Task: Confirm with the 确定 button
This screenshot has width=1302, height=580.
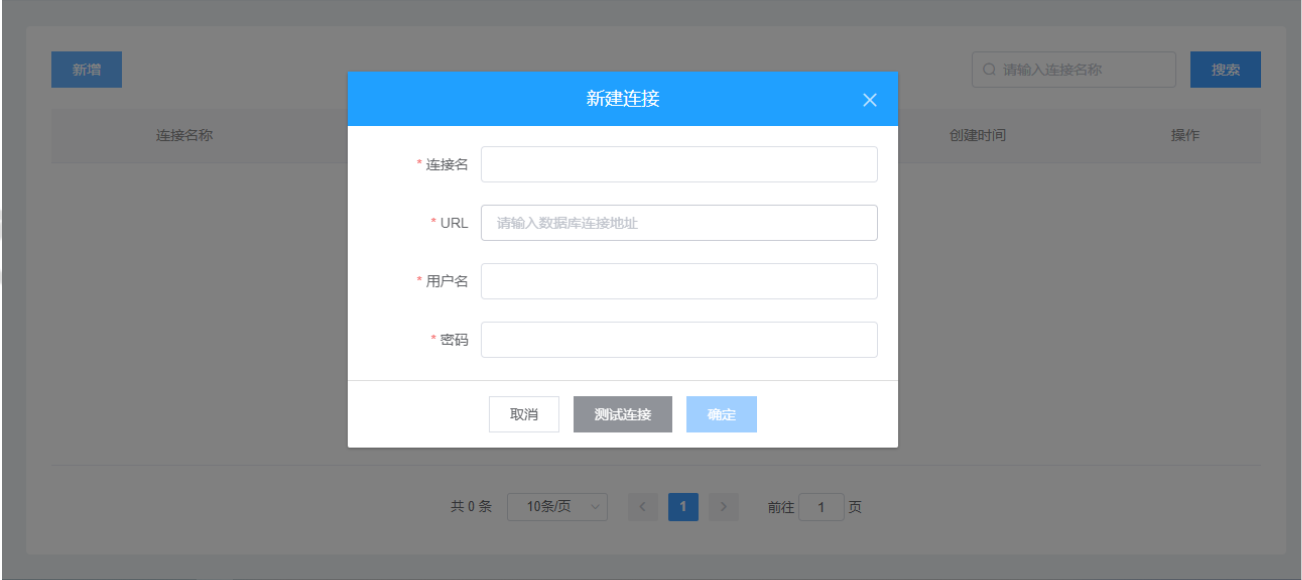Action: pos(721,414)
